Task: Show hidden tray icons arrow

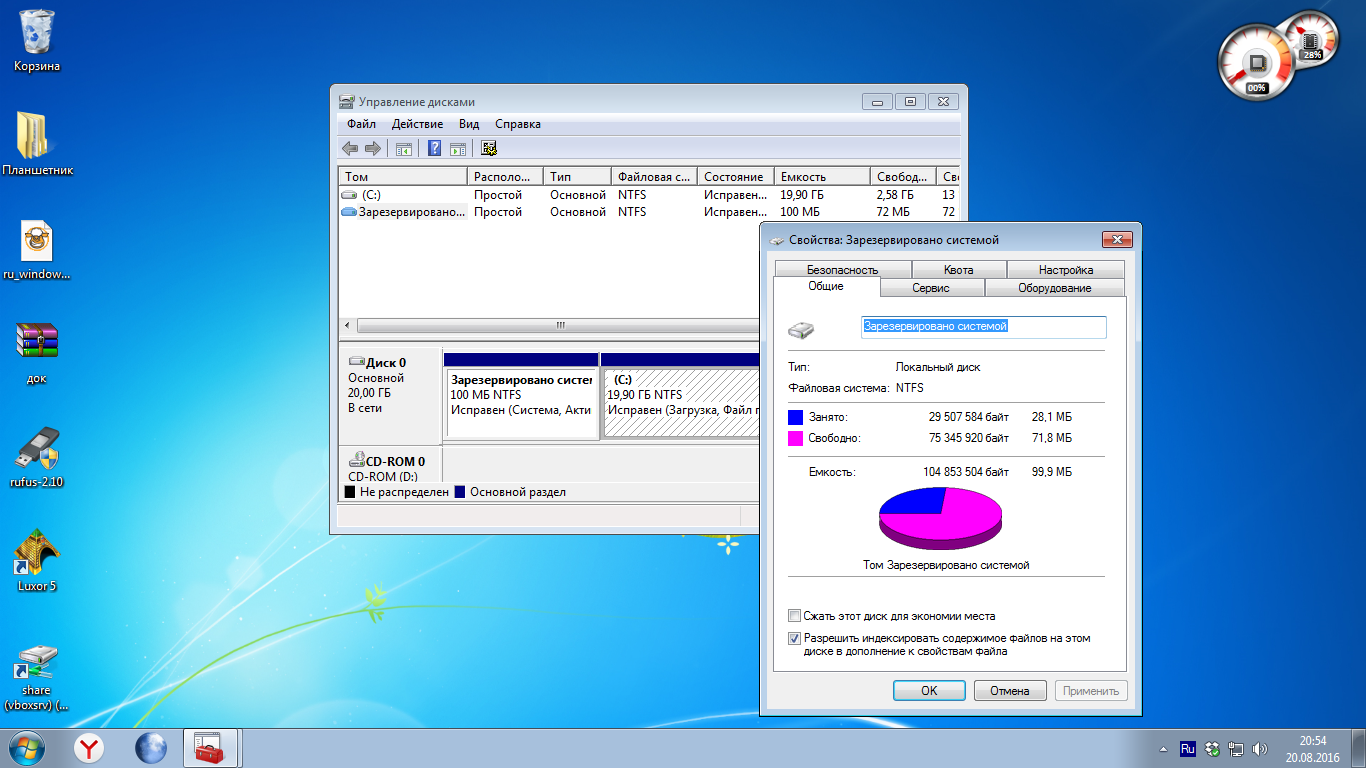Action: pos(1162,748)
